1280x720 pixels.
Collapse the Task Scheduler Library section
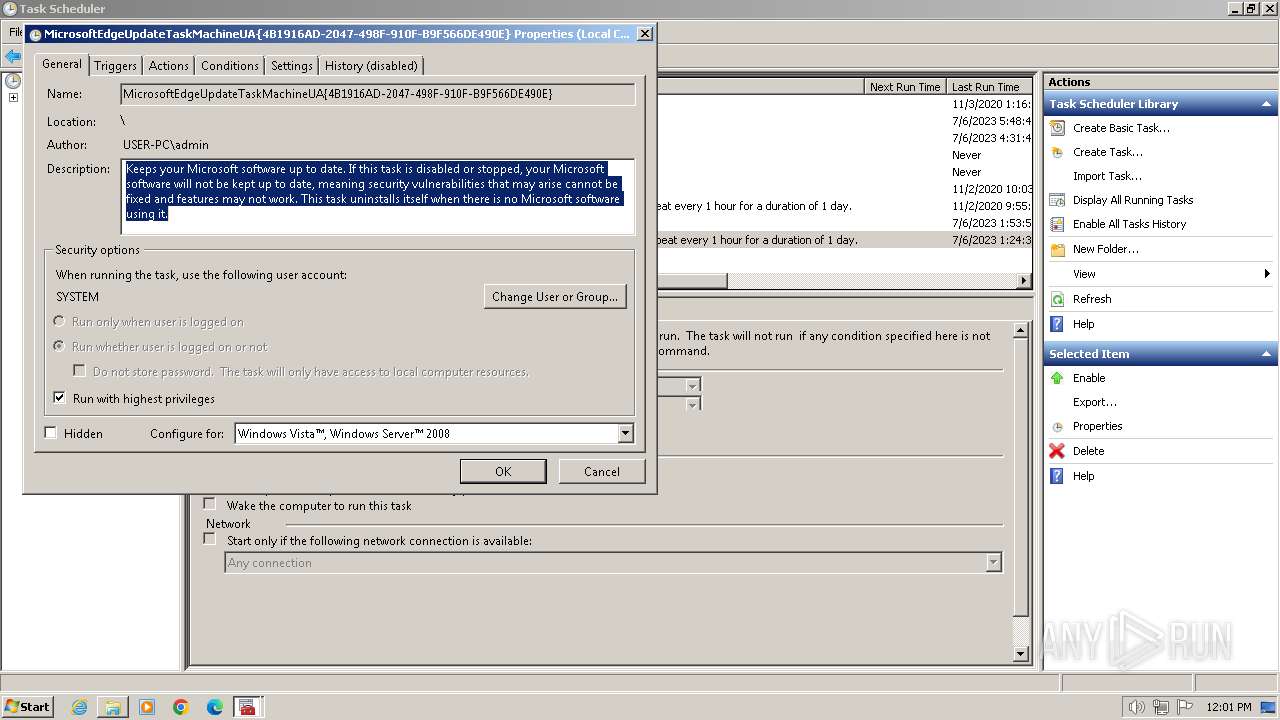click(1266, 104)
